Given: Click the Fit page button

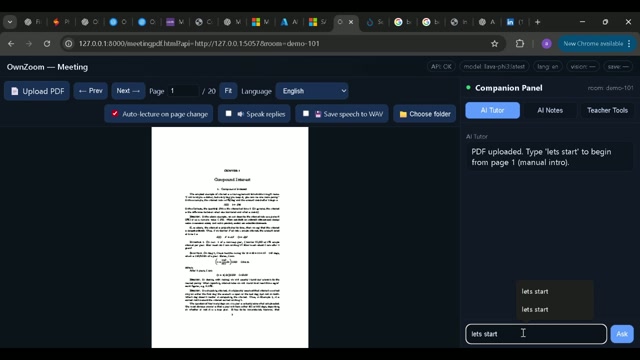Looking at the screenshot, I should click(x=228, y=91).
